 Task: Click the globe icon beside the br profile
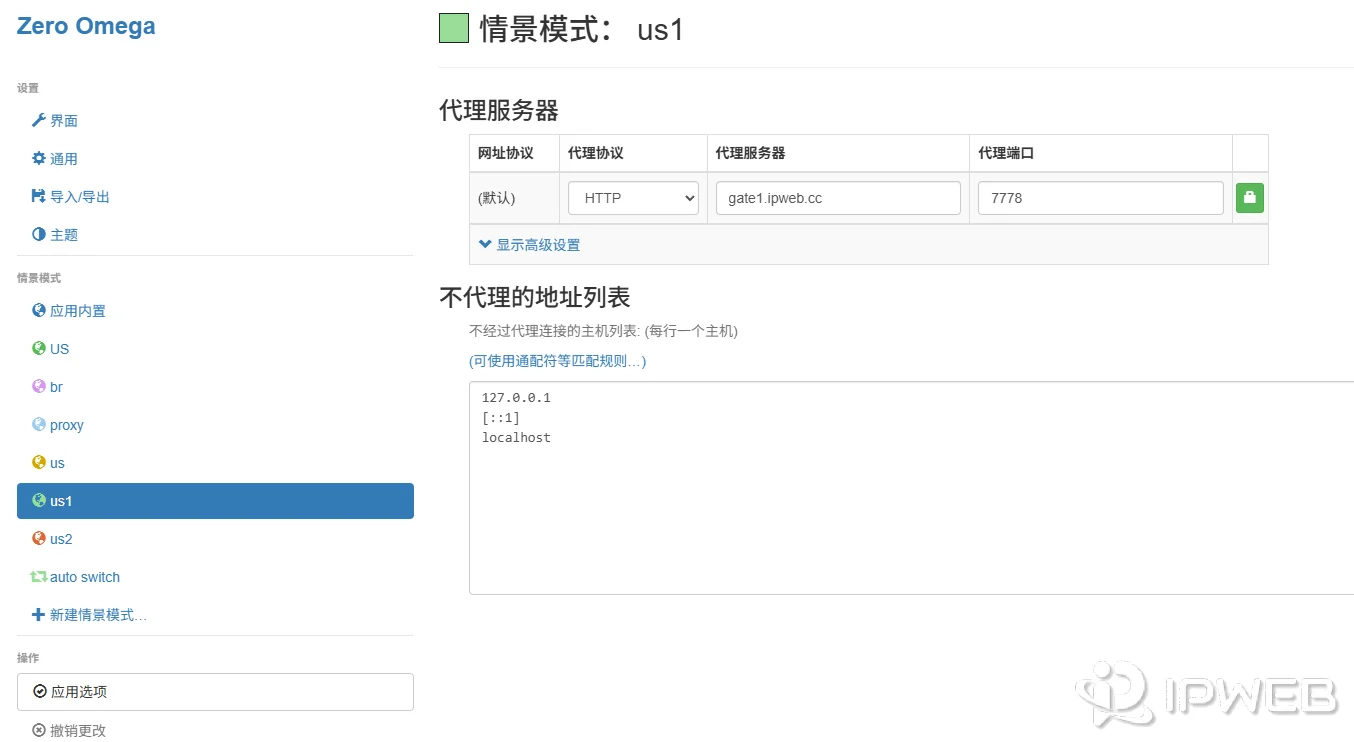(x=38, y=386)
